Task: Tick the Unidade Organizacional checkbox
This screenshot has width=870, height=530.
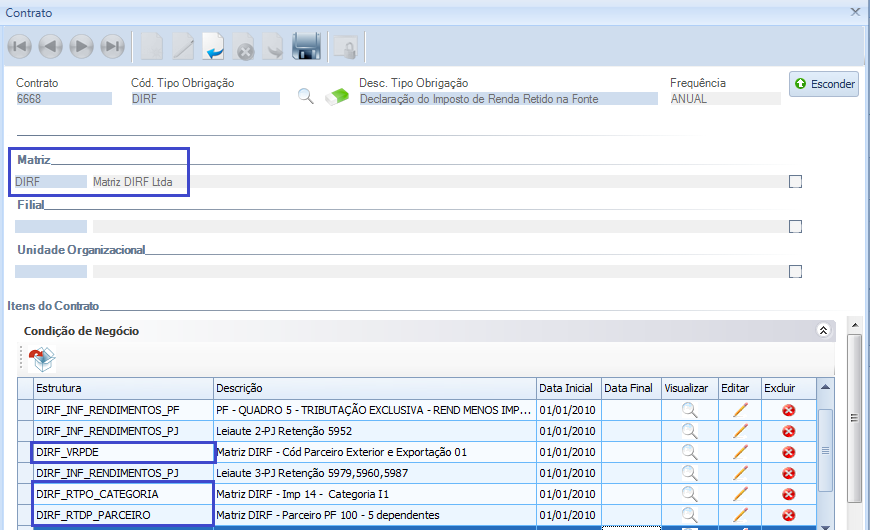Action: (795, 271)
